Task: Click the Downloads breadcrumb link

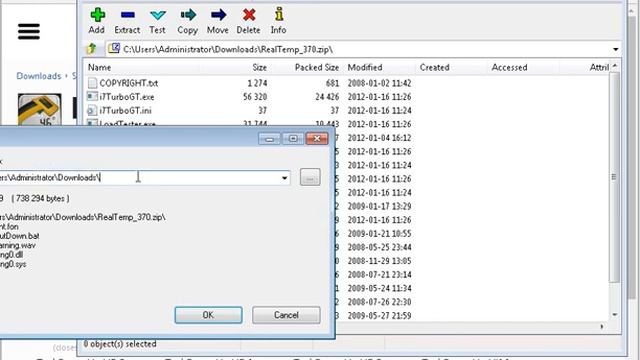Action: point(38,76)
